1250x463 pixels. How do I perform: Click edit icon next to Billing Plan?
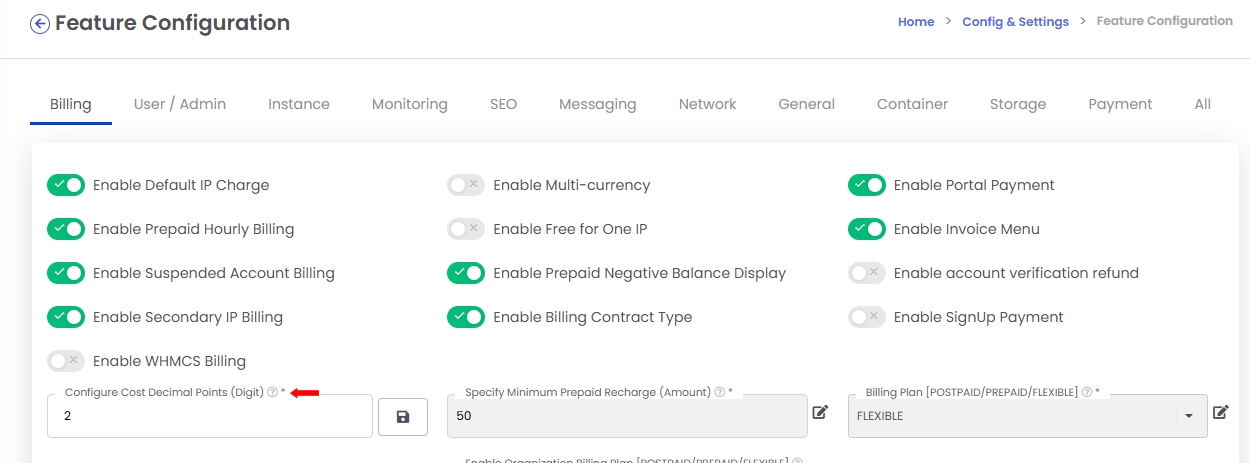point(1220,412)
